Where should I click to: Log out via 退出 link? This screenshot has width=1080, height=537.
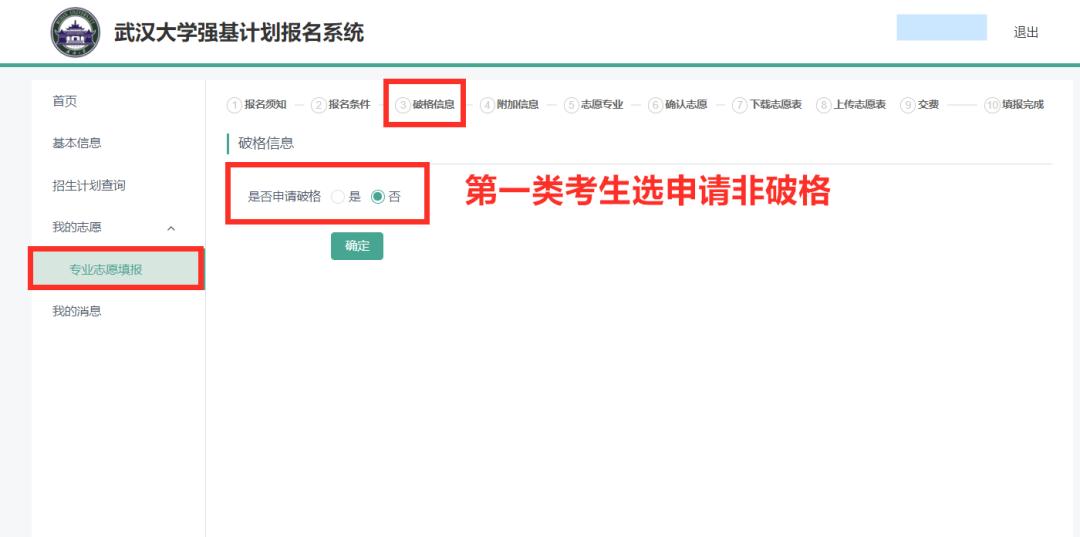1026,32
